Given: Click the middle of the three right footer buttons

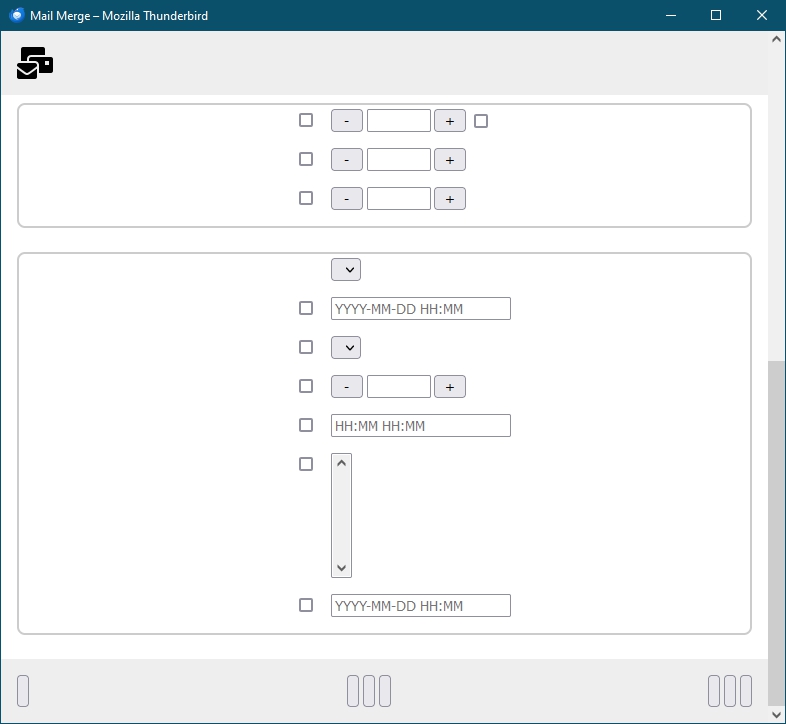Looking at the screenshot, I should click(730, 691).
